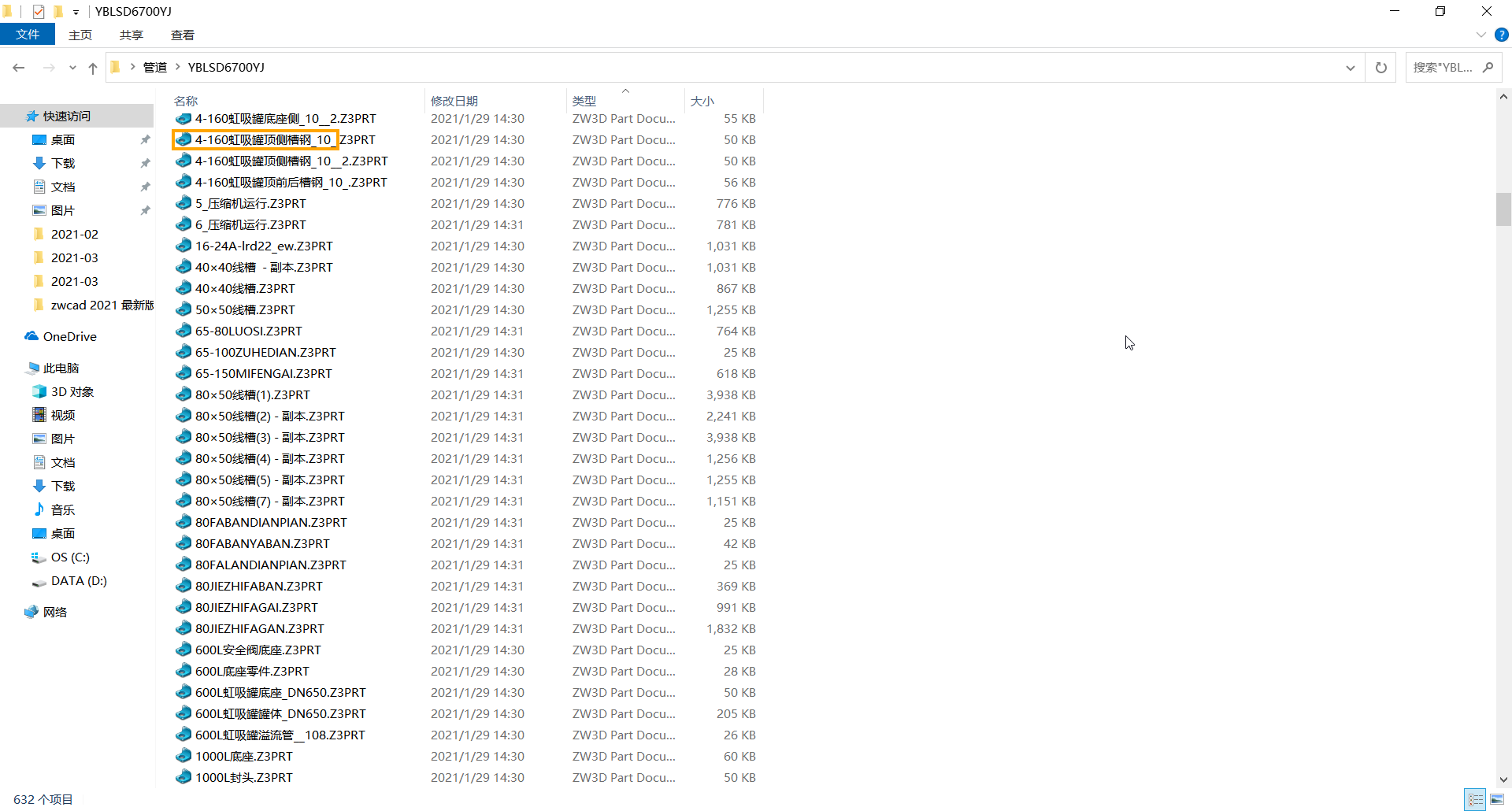Sort files by 大小 column header
Viewport: 1512px width, 811px height.
[702, 101]
